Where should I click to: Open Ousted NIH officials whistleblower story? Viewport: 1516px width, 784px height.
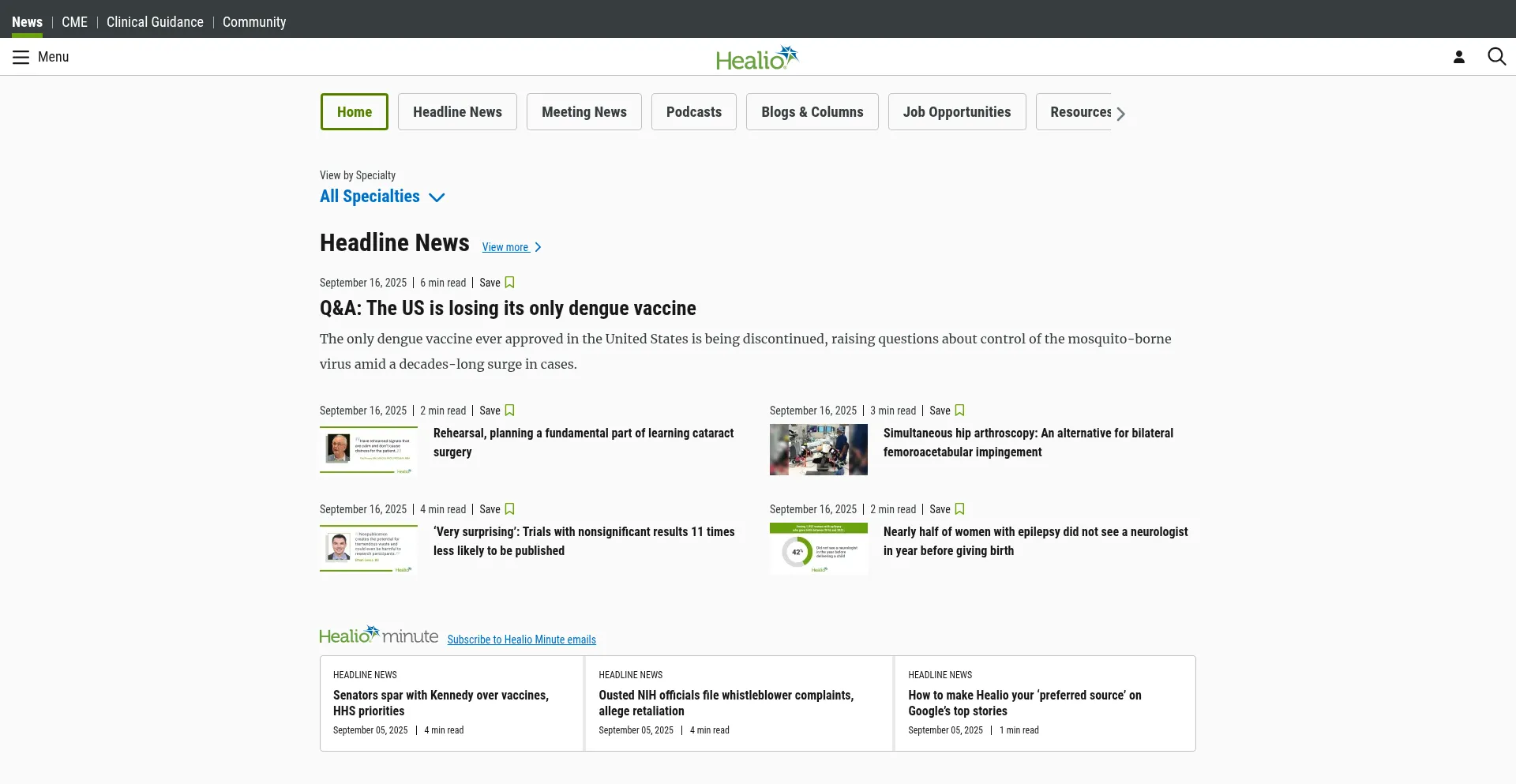pyautogui.click(x=726, y=703)
